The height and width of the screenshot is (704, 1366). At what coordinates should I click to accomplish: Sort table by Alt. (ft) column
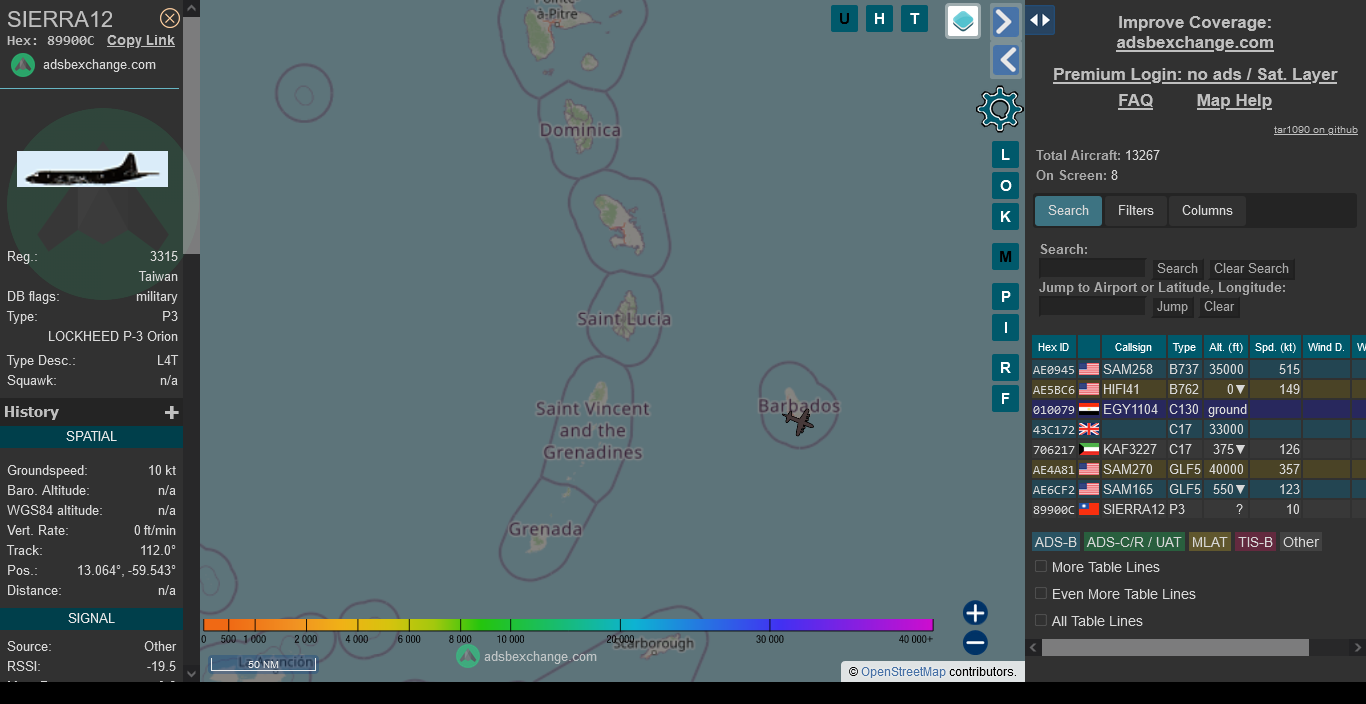click(1226, 347)
